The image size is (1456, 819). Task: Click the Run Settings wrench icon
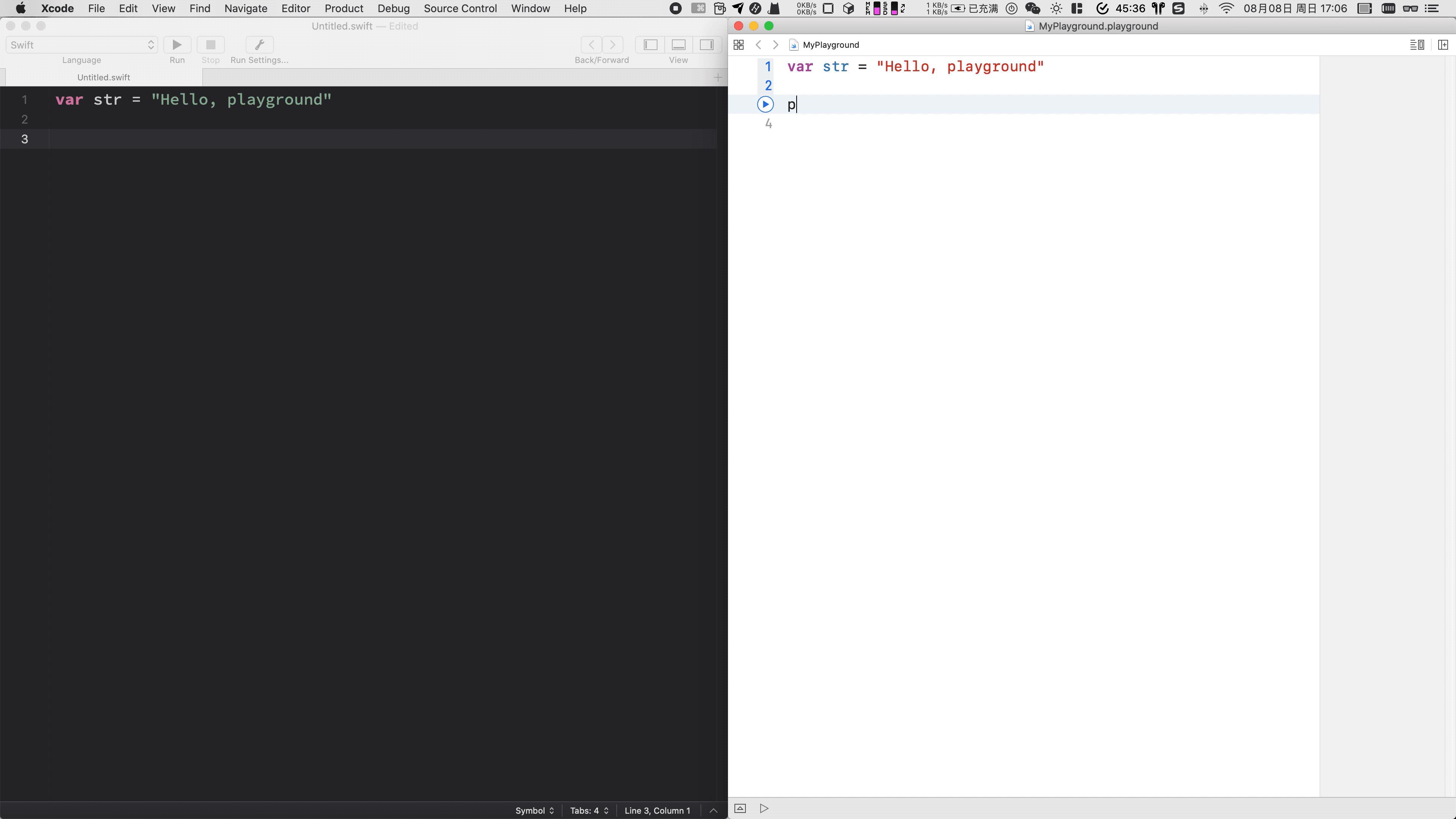(x=259, y=45)
